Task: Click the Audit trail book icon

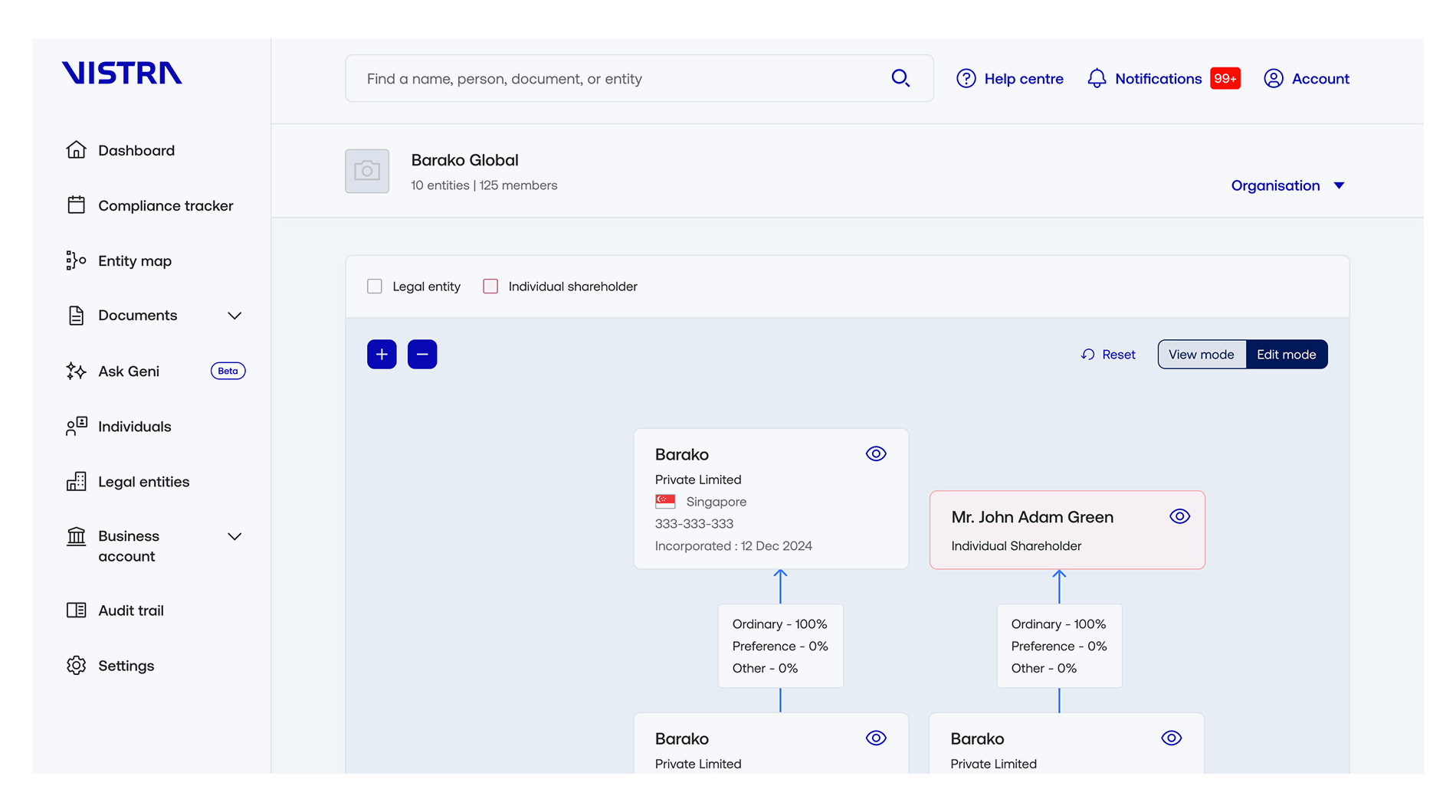Action: [x=76, y=611]
